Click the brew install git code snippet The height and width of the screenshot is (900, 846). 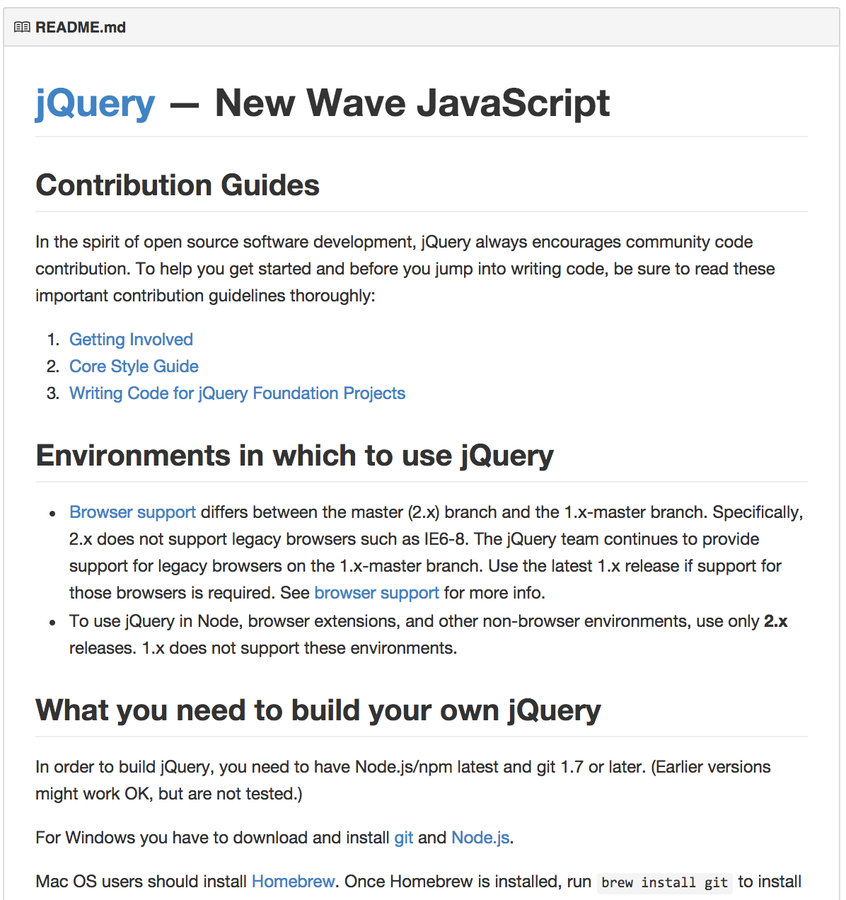point(665,882)
